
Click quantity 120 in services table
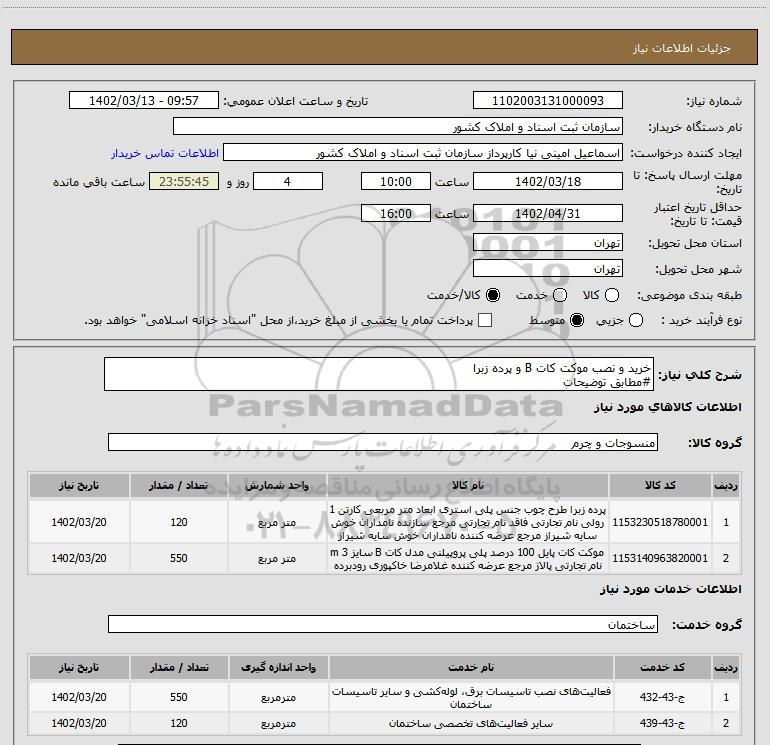(x=179, y=723)
